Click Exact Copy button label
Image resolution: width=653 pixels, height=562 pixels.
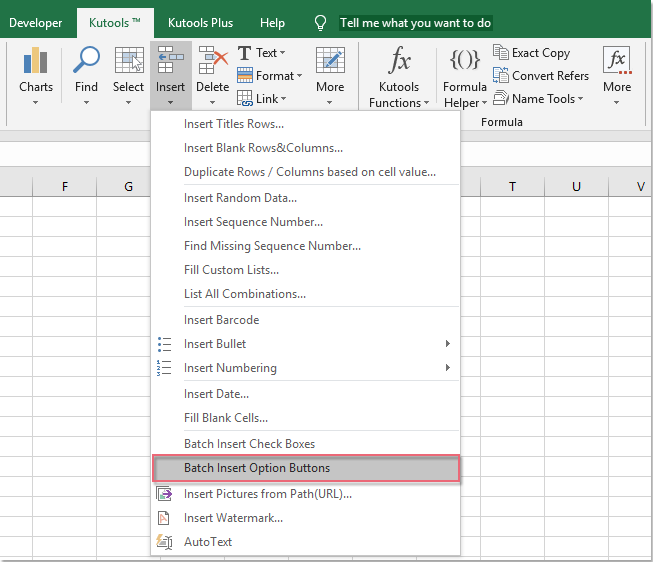point(541,53)
